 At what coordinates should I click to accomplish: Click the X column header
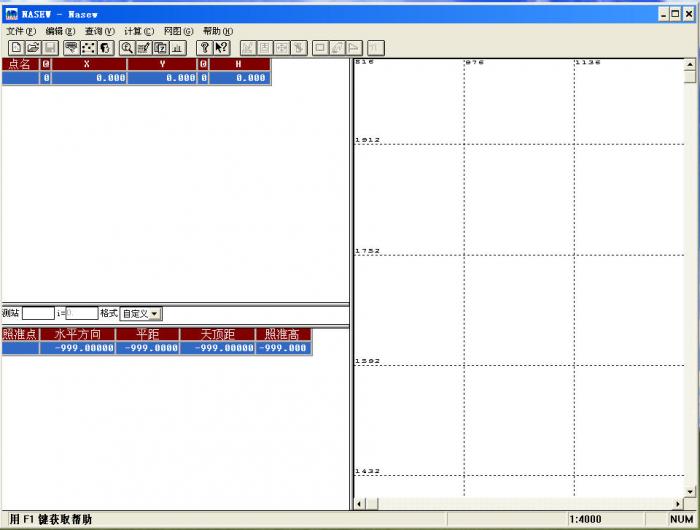pyautogui.click(x=88, y=64)
